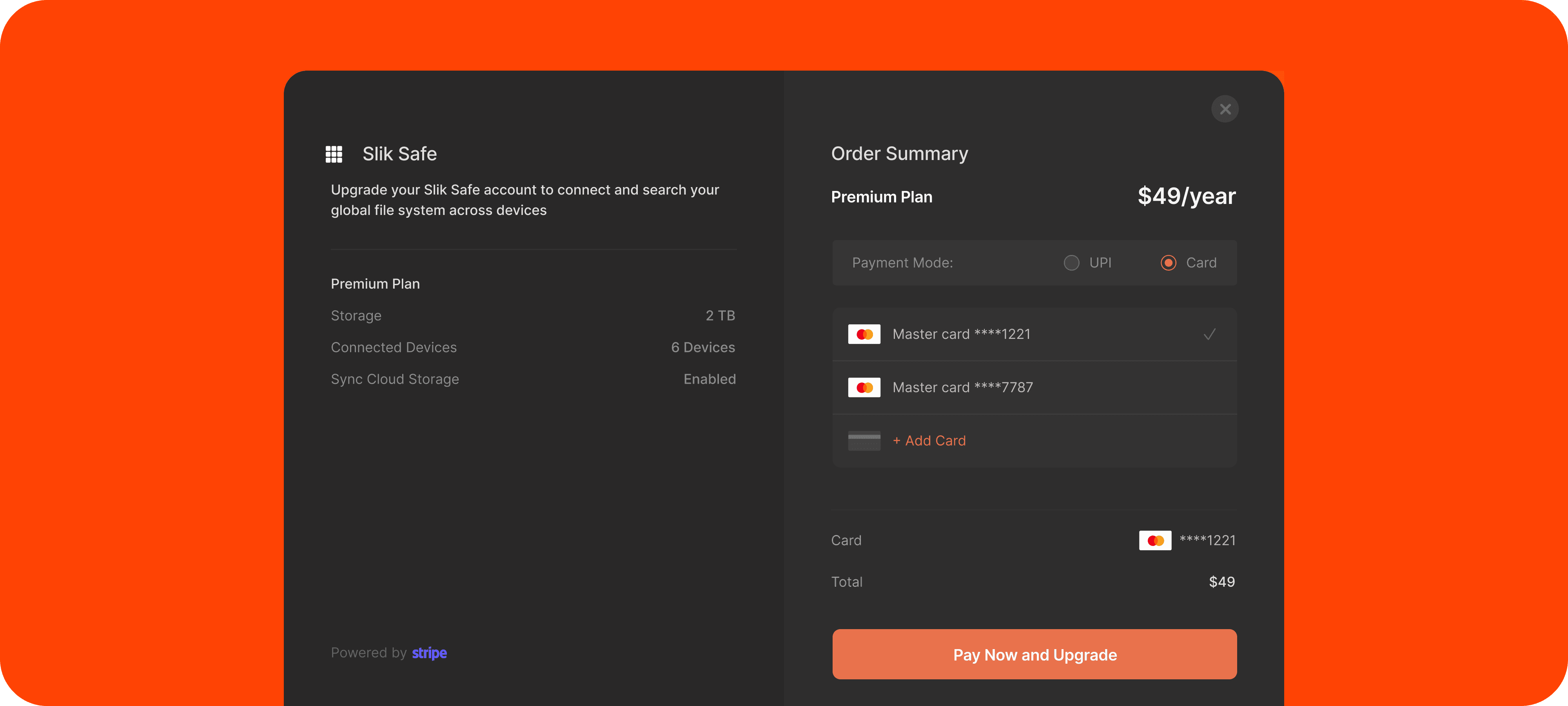This screenshot has height=706, width=1568.
Task: Click the Order Summary heading
Action: coord(899,153)
